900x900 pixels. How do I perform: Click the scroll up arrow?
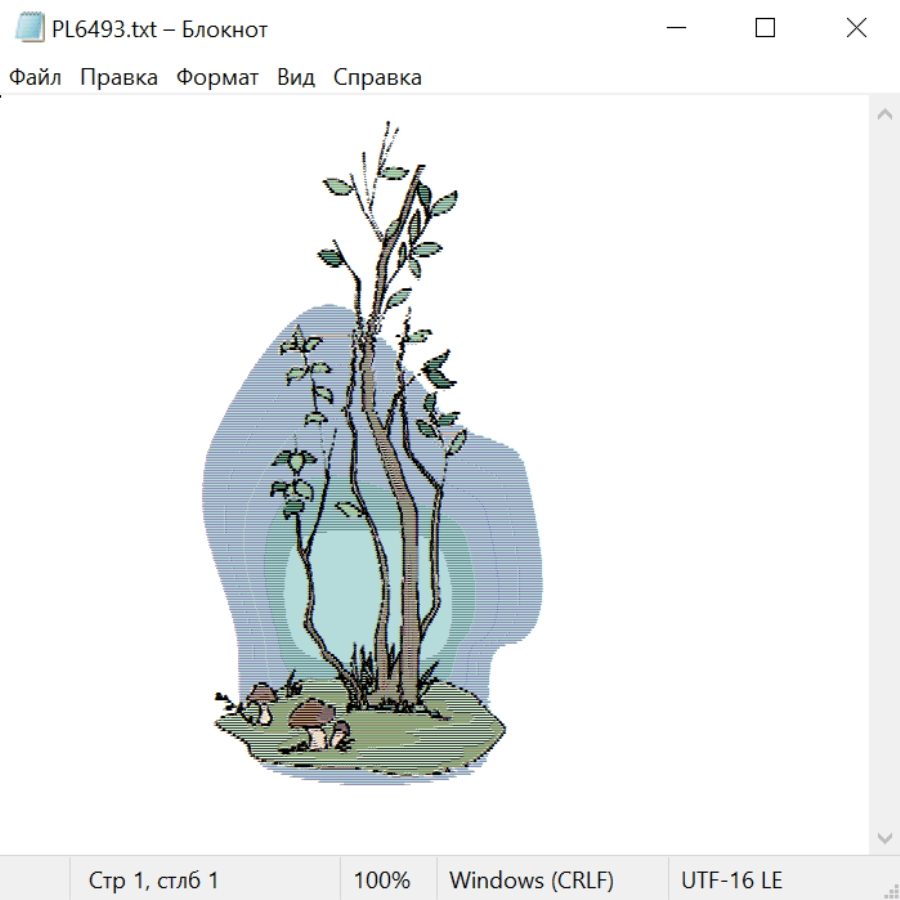click(885, 114)
